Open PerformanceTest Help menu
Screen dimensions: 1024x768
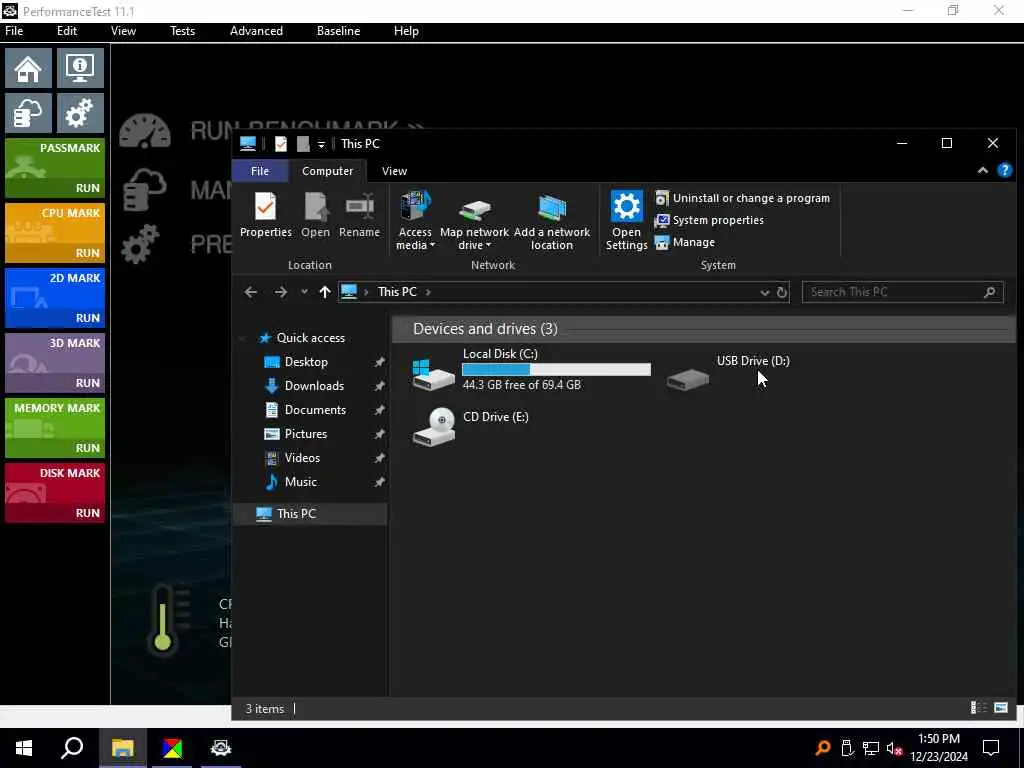click(406, 31)
